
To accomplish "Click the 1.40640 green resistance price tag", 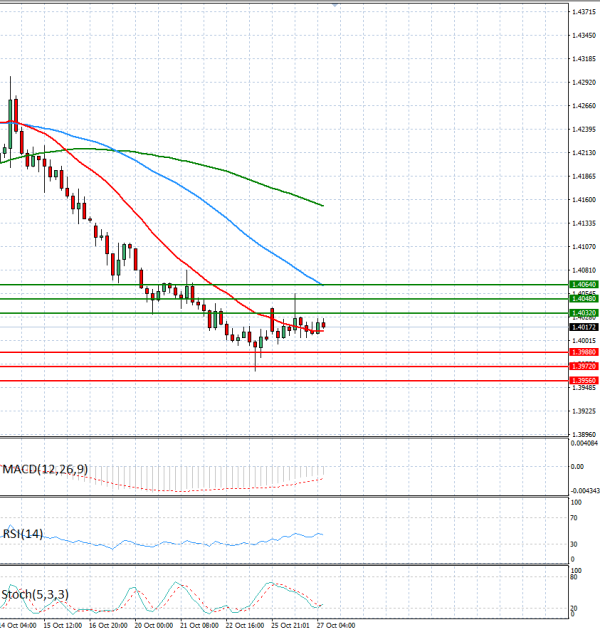I will (x=584, y=285).
